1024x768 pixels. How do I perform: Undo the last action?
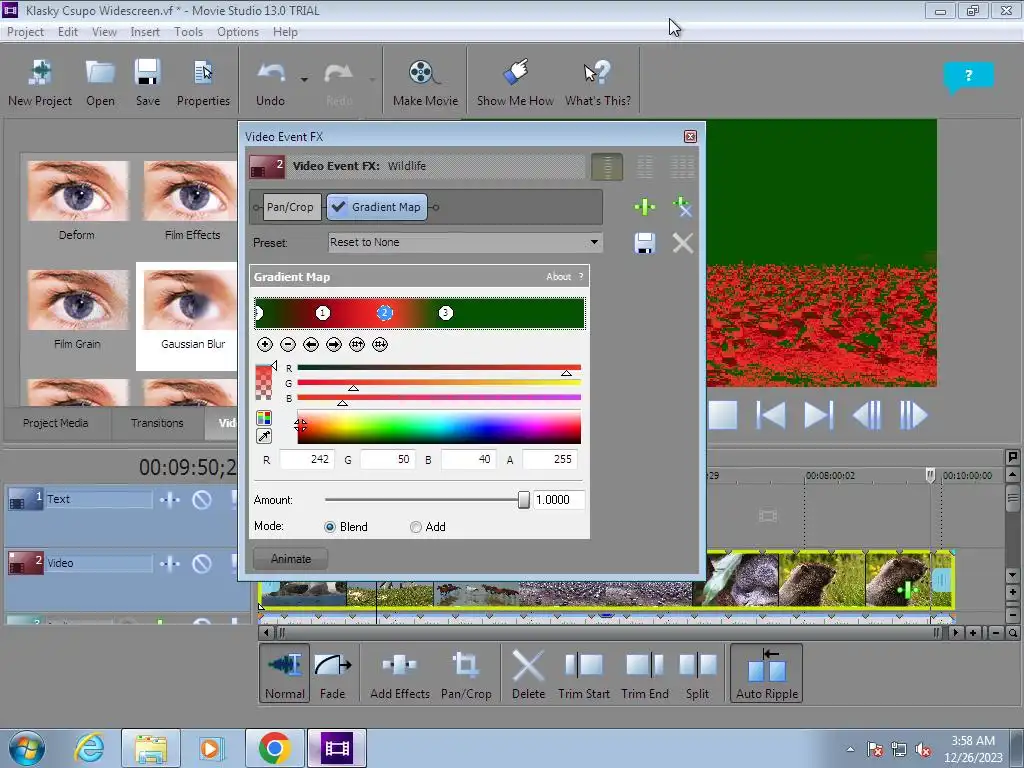pyautogui.click(x=270, y=82)
